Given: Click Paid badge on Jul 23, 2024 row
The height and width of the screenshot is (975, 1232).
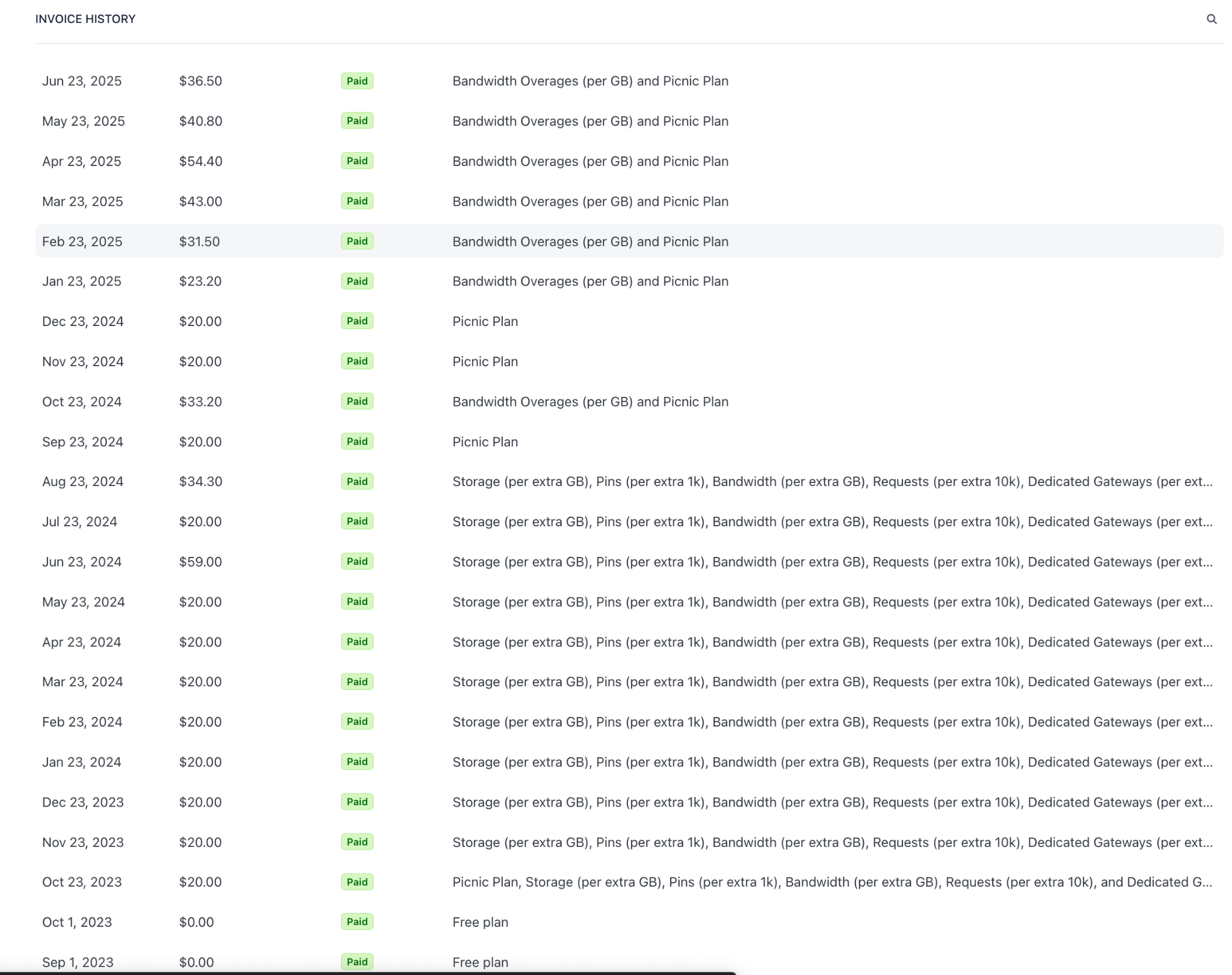Looking at the screenshot, I should click(x=357, y=521).
